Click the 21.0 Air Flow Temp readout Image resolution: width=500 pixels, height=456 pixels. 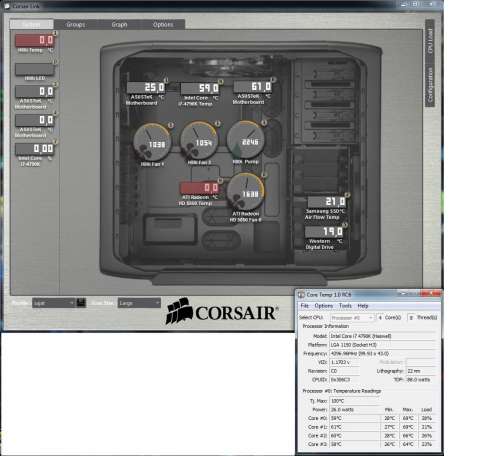pyautogui.click(x=327, y=202)
